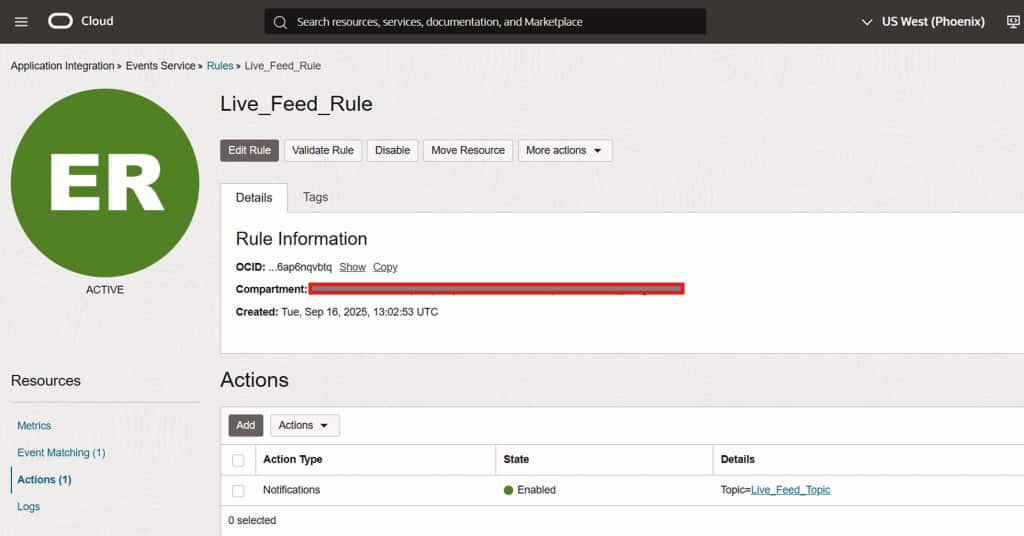This screenshot has width=1024, height=536.
Task: Open the Actions dropdown in the table toolbar
Action: [x=305, y=425]
